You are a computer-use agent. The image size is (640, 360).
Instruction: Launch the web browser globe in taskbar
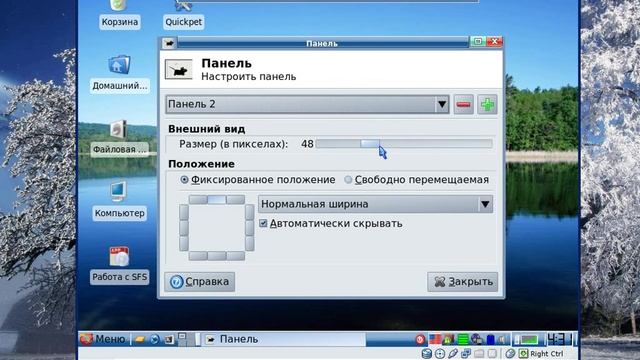155,339
